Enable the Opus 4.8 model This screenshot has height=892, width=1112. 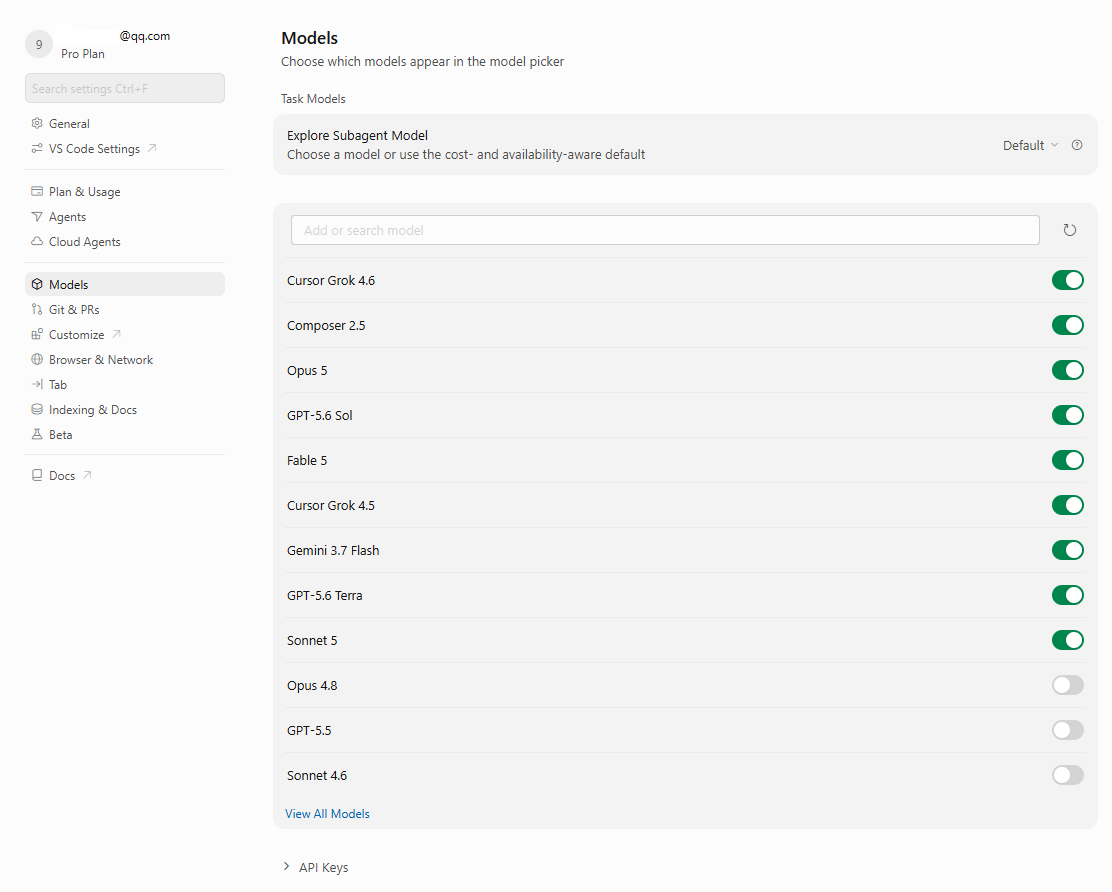tap(1067, 685)
